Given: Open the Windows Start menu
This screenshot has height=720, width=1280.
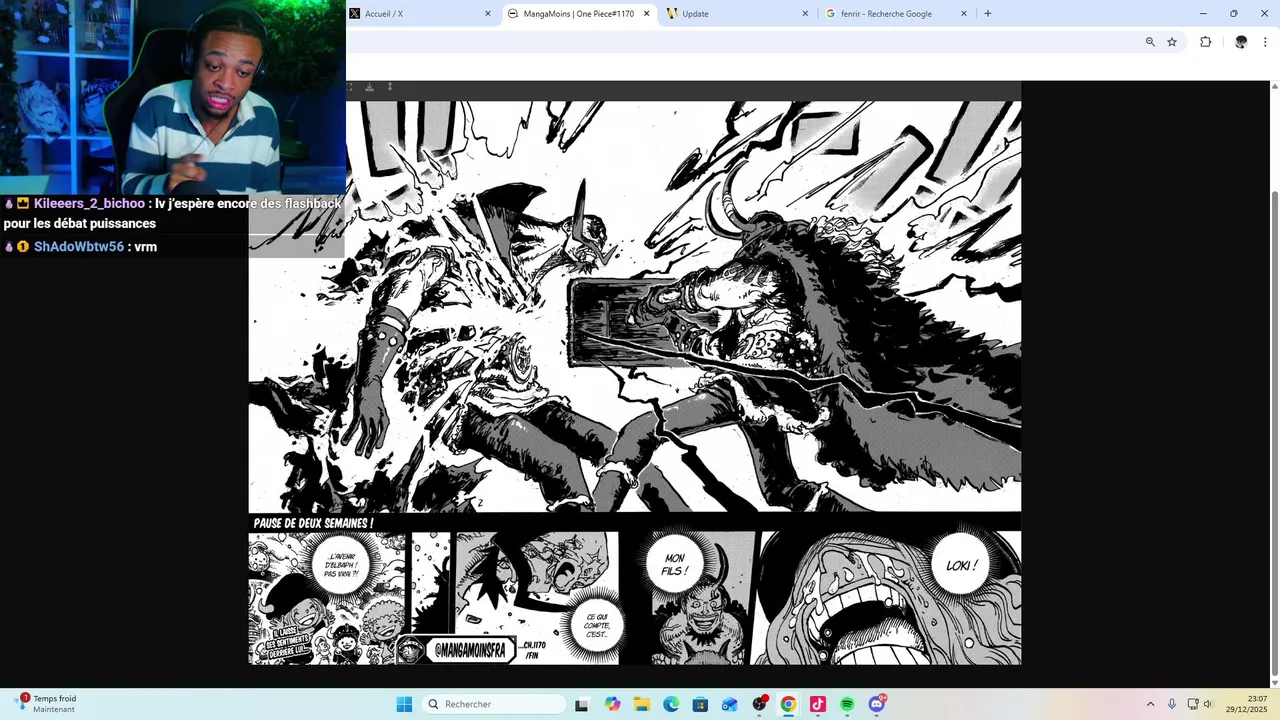Looking at the screenshot, I should [404, 704].
